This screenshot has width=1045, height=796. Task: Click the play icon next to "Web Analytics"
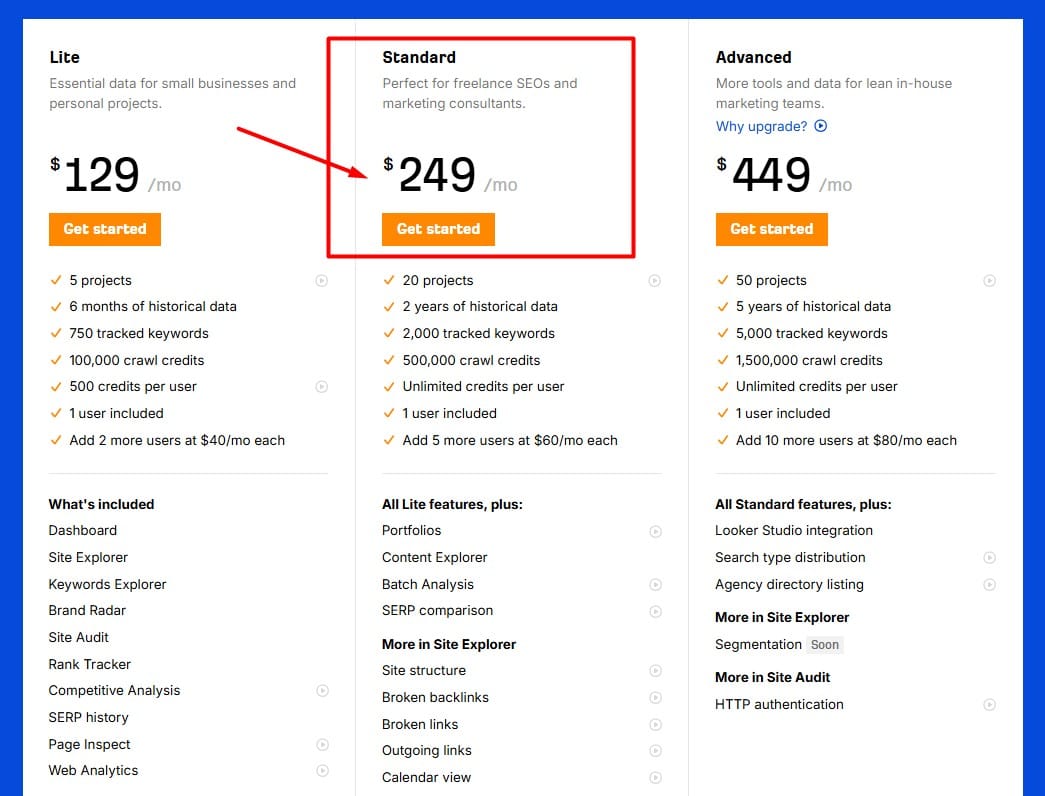pos(322,770)
